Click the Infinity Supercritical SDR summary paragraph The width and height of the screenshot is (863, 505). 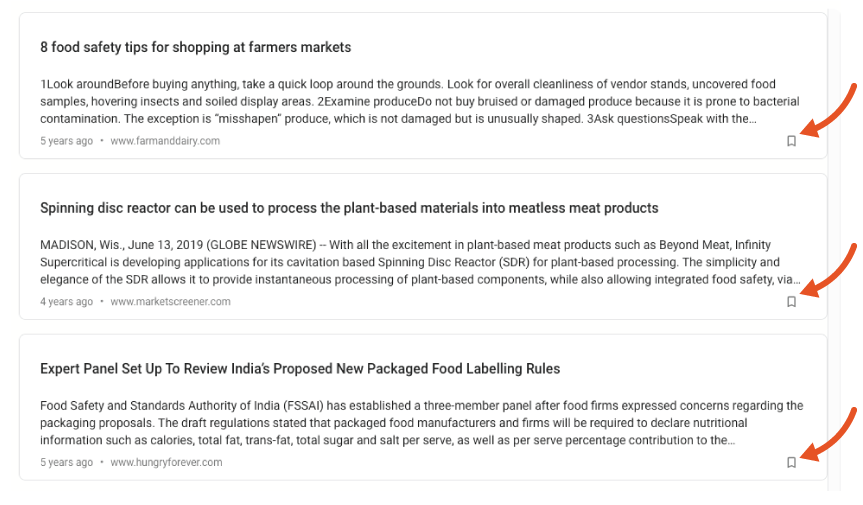point(420,262)
